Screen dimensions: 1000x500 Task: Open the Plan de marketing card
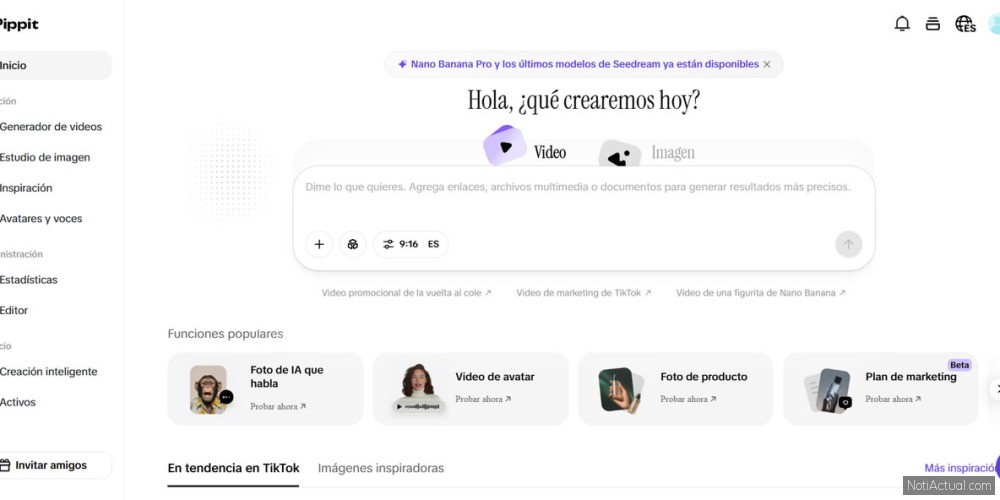point(881,389)
